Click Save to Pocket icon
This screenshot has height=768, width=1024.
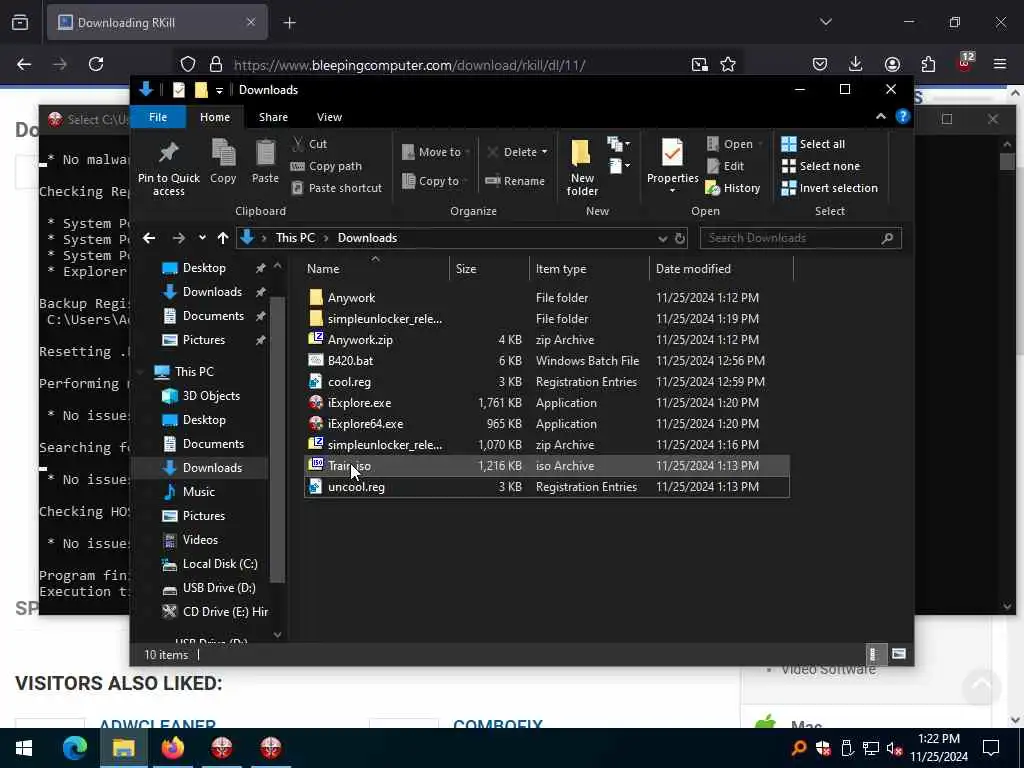point(820,64)
